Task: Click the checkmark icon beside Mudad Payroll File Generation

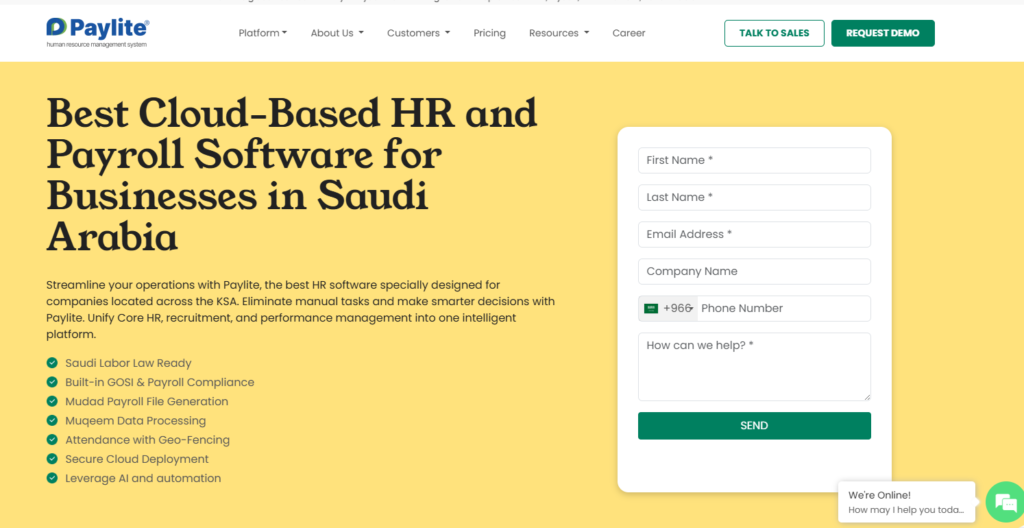Action: click(52, 401)
